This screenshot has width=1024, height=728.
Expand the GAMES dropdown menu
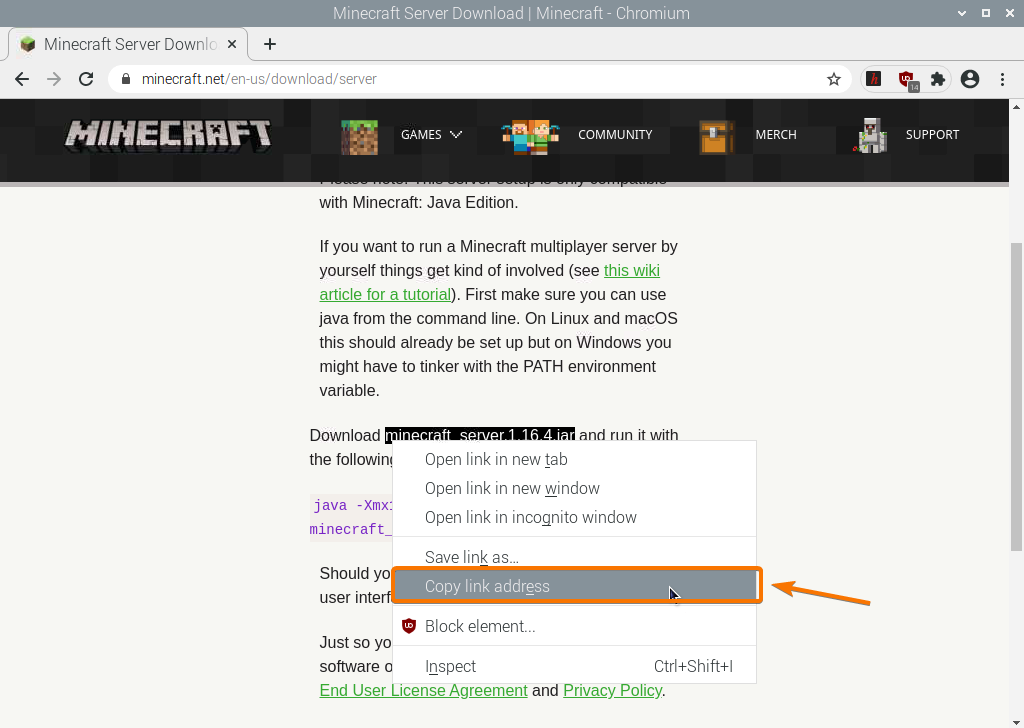tap(432, 135)
